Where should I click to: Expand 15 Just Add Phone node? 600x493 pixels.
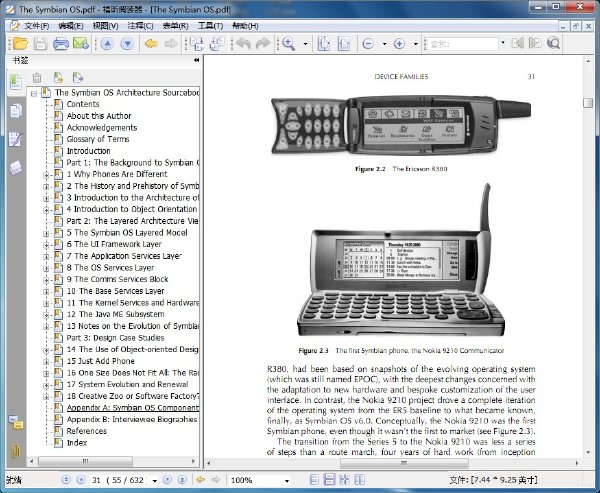click(x=46, y=362)
